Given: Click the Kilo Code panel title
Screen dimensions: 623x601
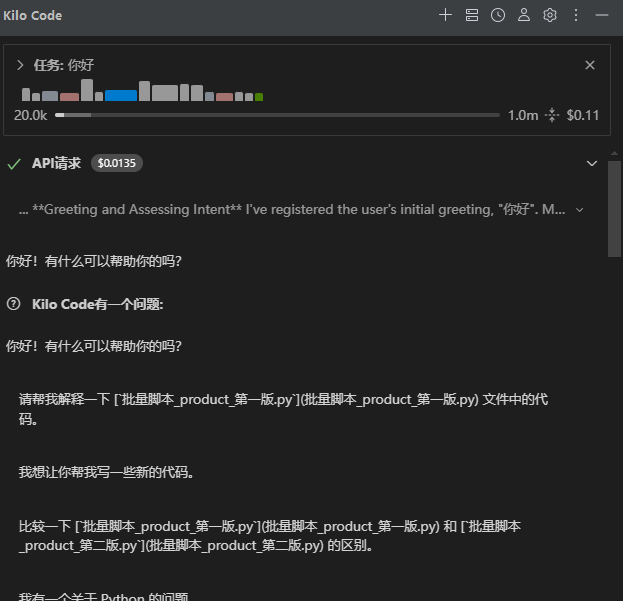Looking at the screenshot, I should (33, 15).
